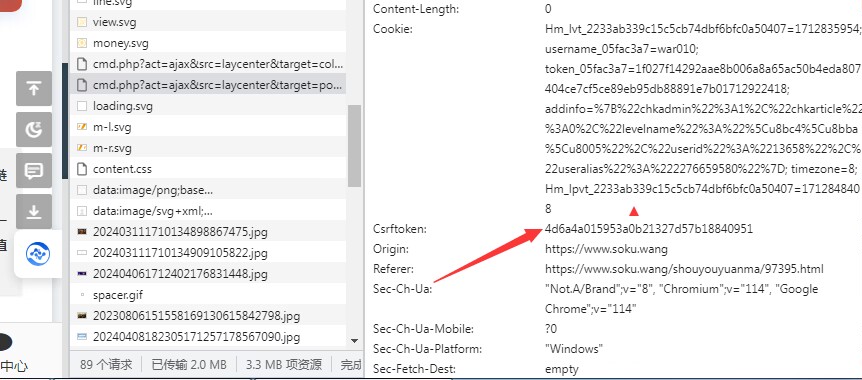Screen dimensions: 862x380
Task: Select the money.svg file icon
Action: coord(82,43)
